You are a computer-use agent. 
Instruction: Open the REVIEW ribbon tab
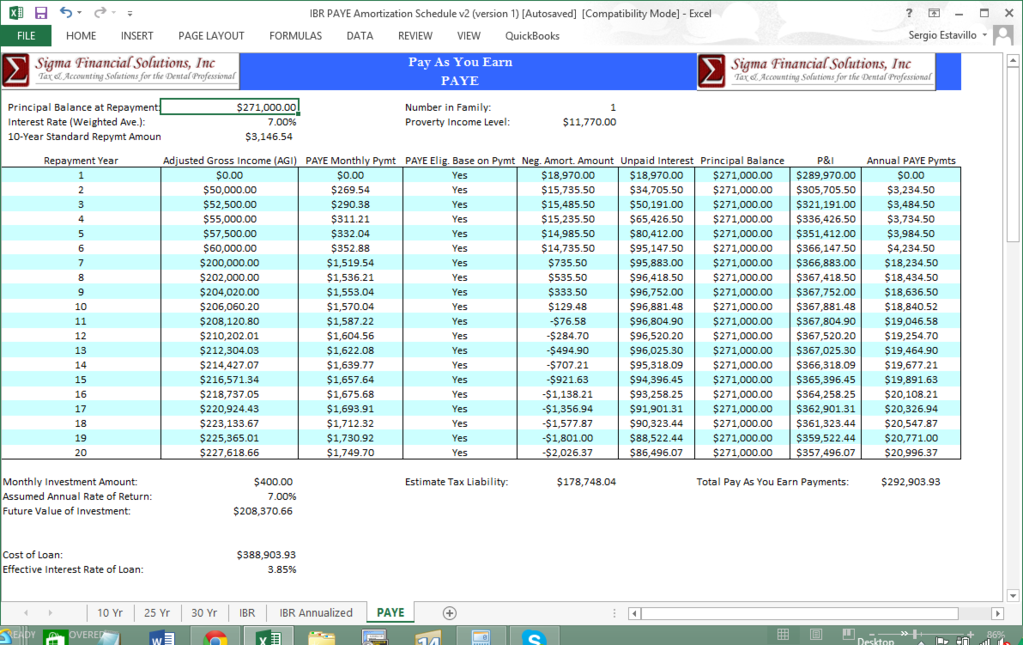click(x=415, y=36)
